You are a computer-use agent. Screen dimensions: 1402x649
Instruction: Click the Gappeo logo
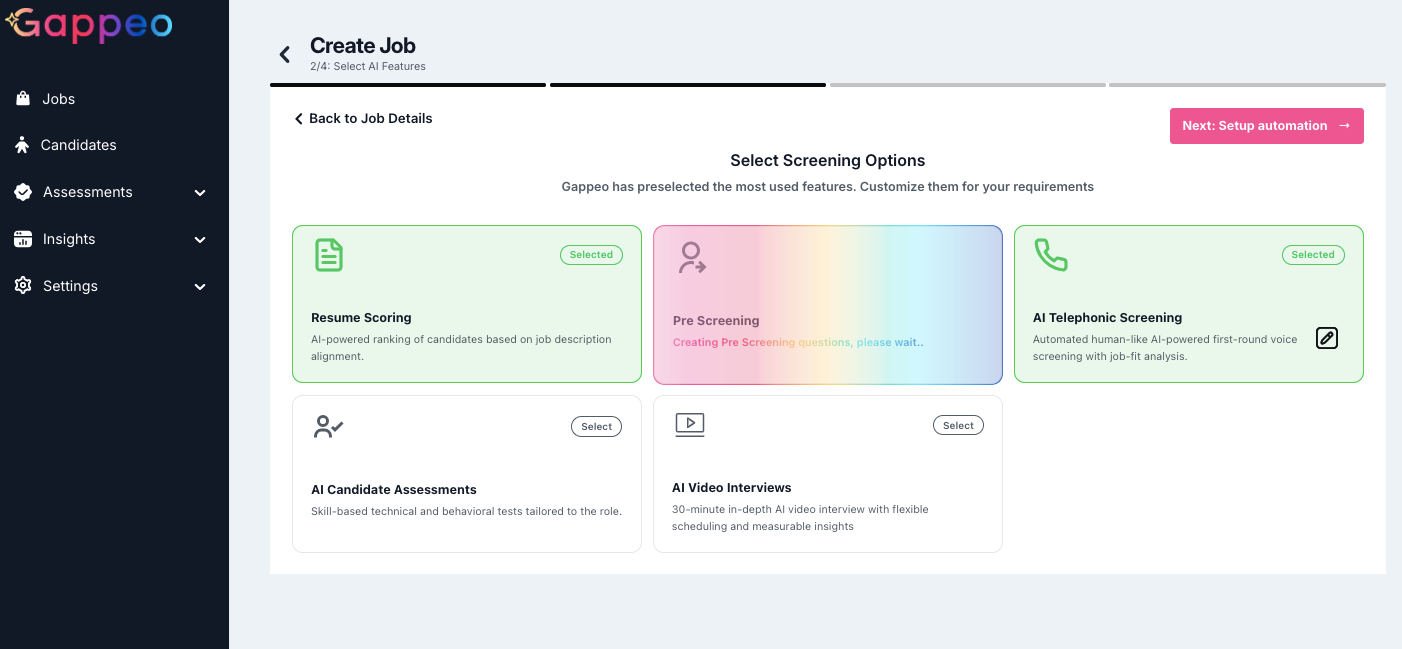click(90, 25)
